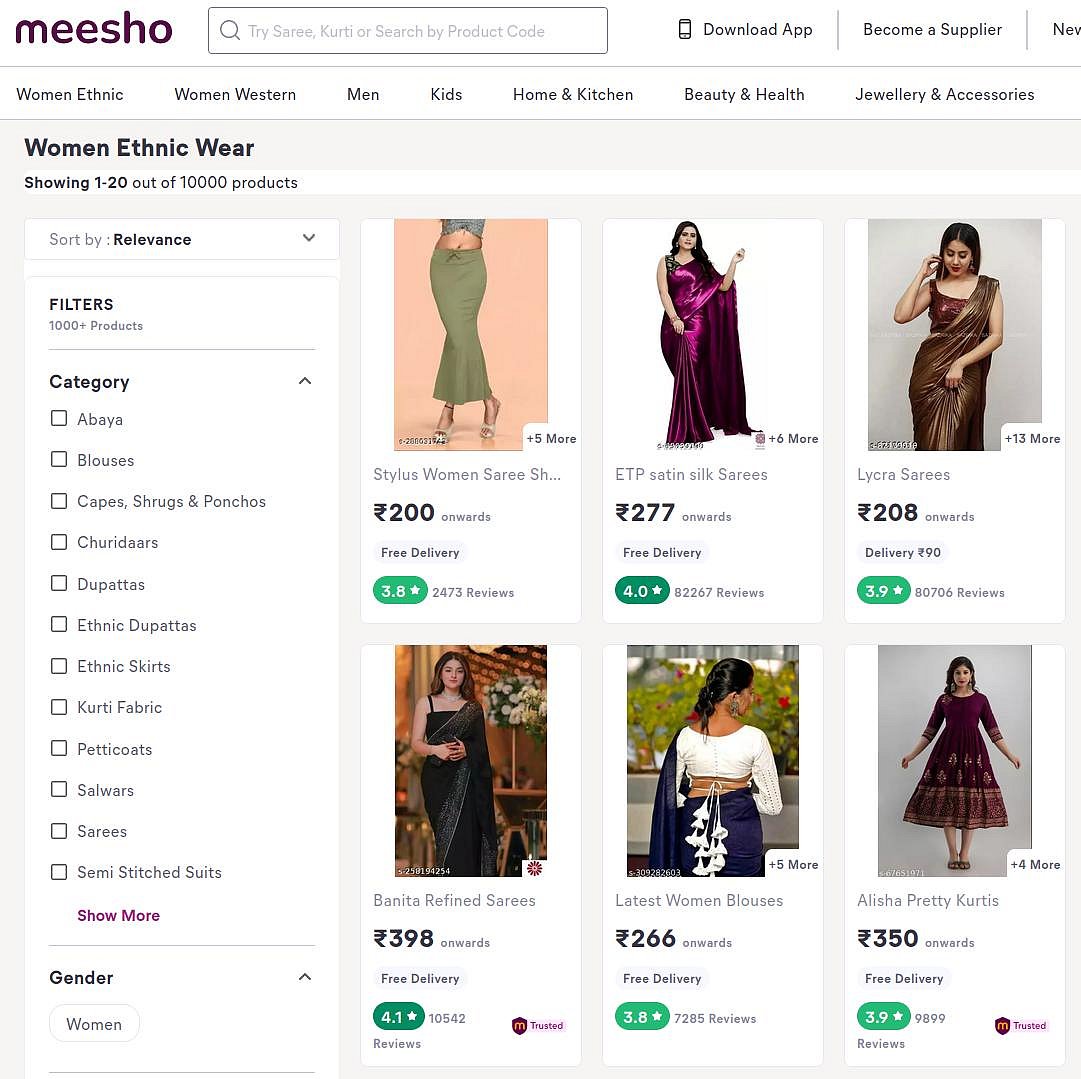
Task: Click the brand icon on the Banita saree image
Action: (534, 869)
